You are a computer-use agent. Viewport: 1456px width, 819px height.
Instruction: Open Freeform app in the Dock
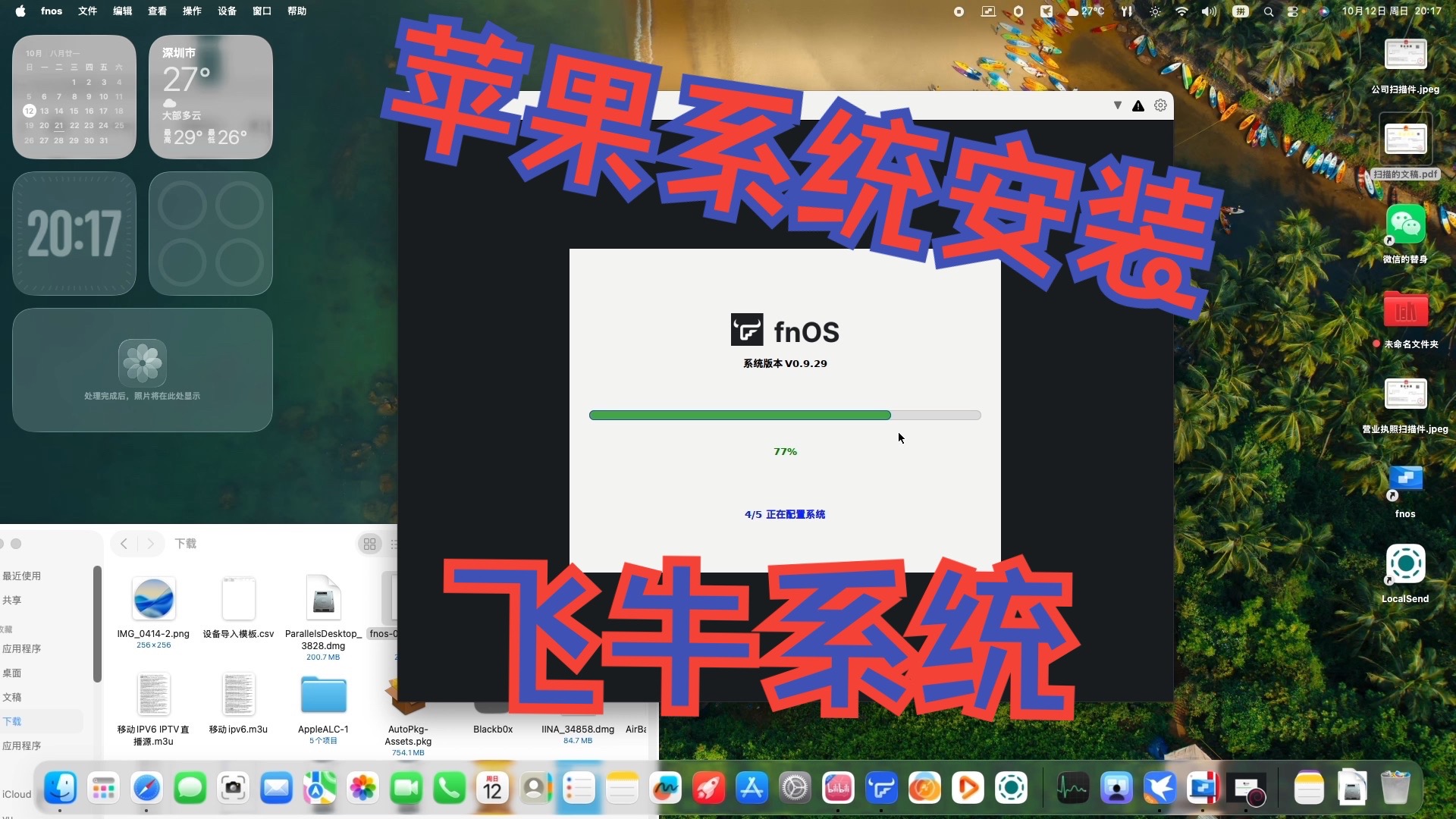click(665, 789)
